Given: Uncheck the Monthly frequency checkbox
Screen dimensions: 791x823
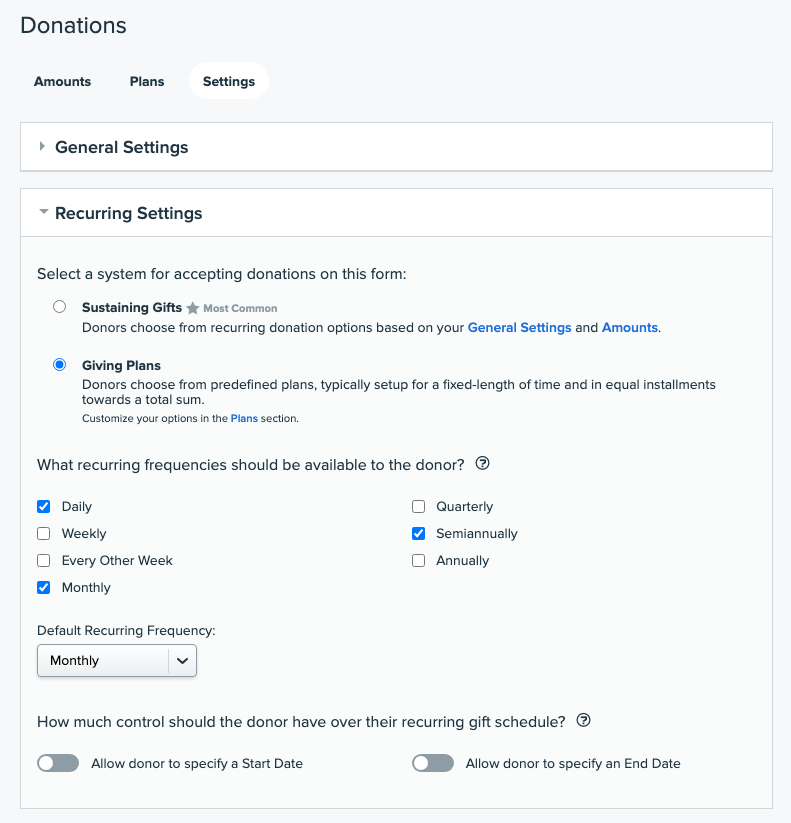Looking at the screenshot, I should point(44,587).
